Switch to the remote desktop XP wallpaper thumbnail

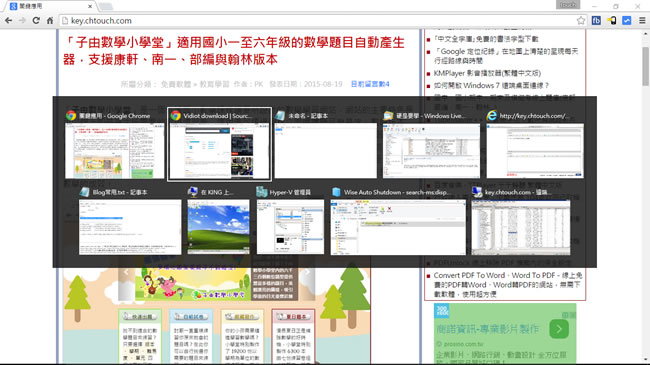[x=218, y=227]
